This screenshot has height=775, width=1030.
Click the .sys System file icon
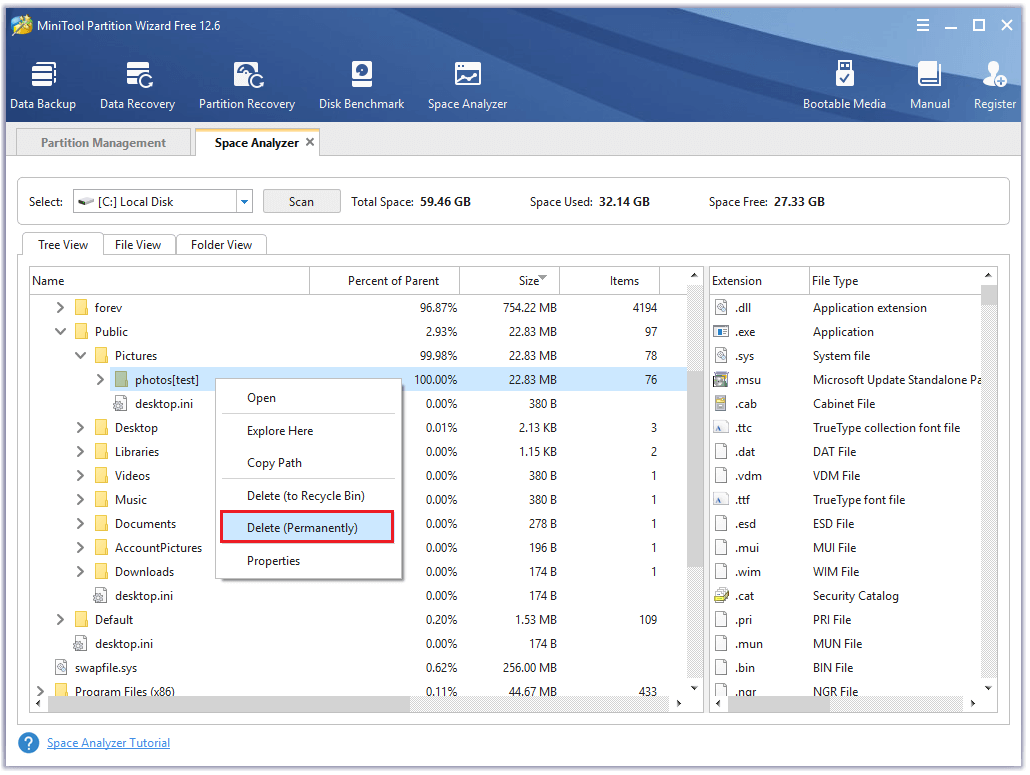point(721,355)
